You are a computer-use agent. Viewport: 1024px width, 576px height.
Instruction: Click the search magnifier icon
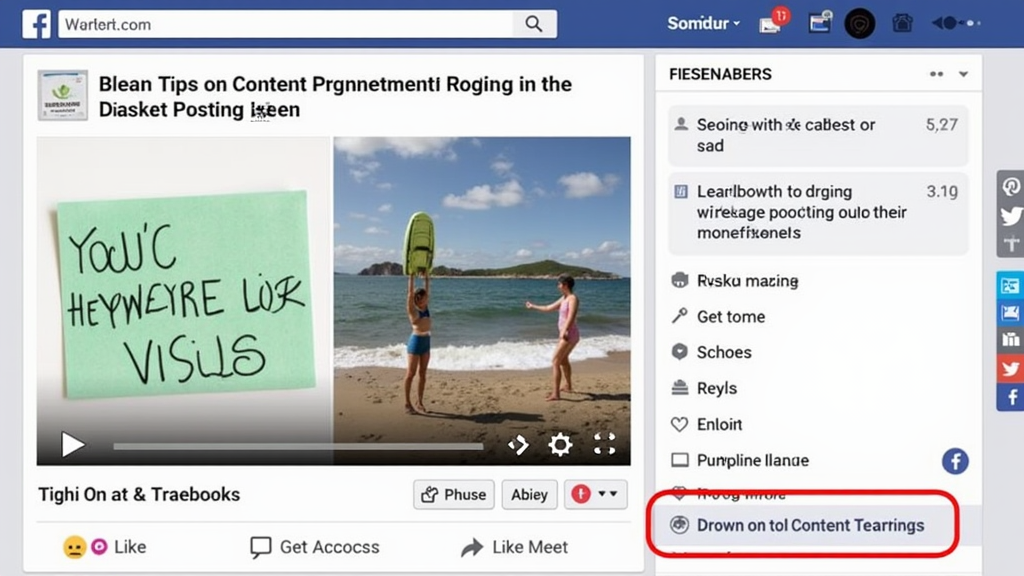[534, 24]
